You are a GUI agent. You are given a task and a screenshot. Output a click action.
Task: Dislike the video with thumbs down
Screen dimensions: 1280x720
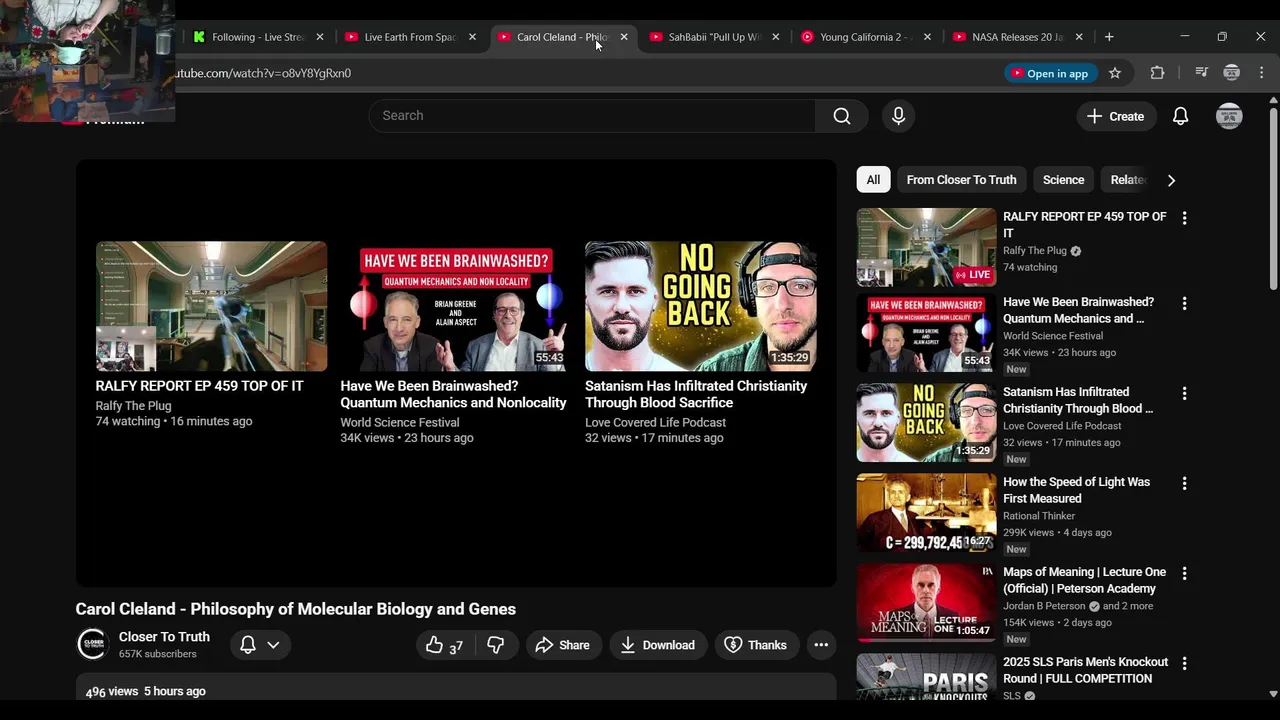pyautogui.click(x=495, y=645)
